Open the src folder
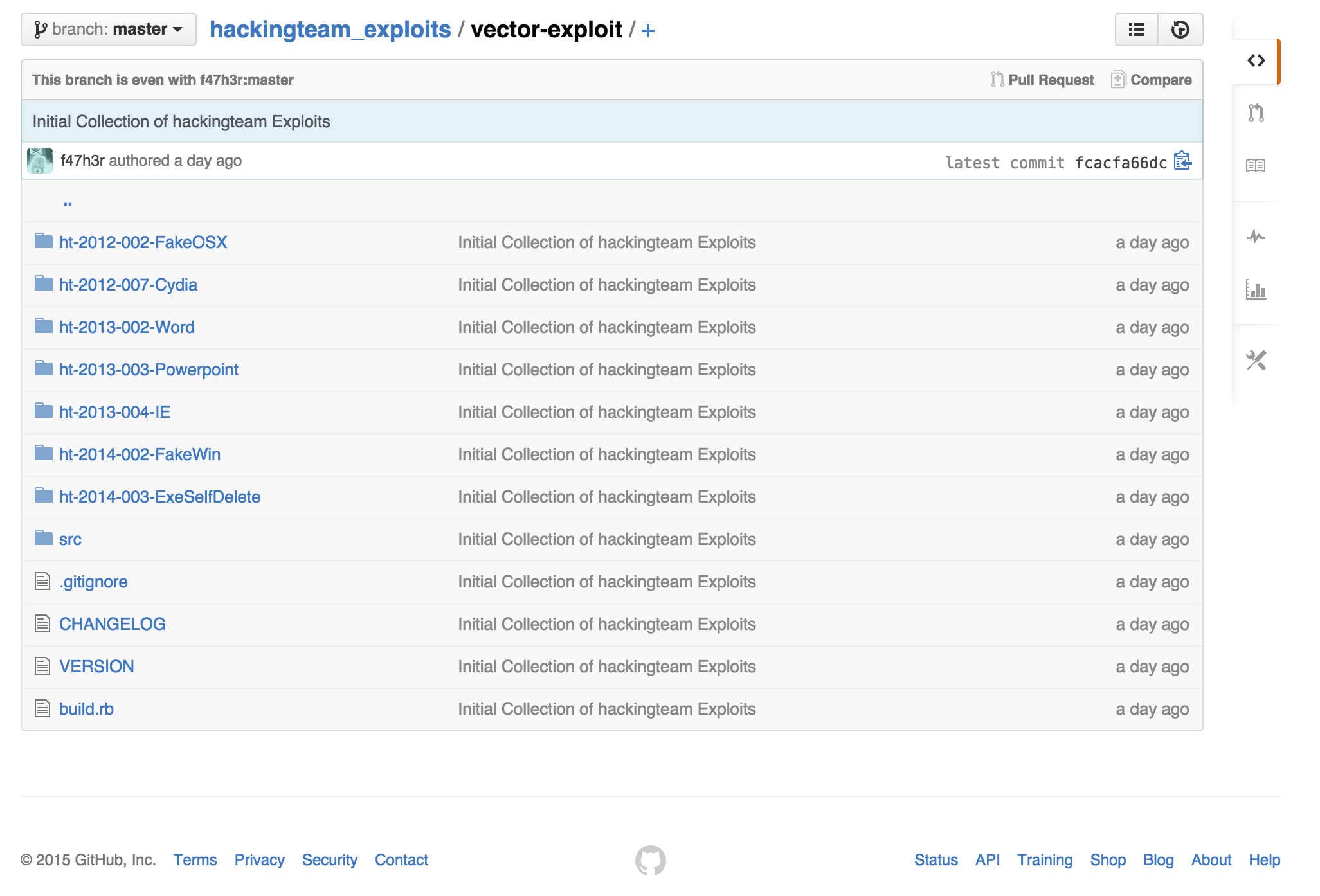 point(70,539)
